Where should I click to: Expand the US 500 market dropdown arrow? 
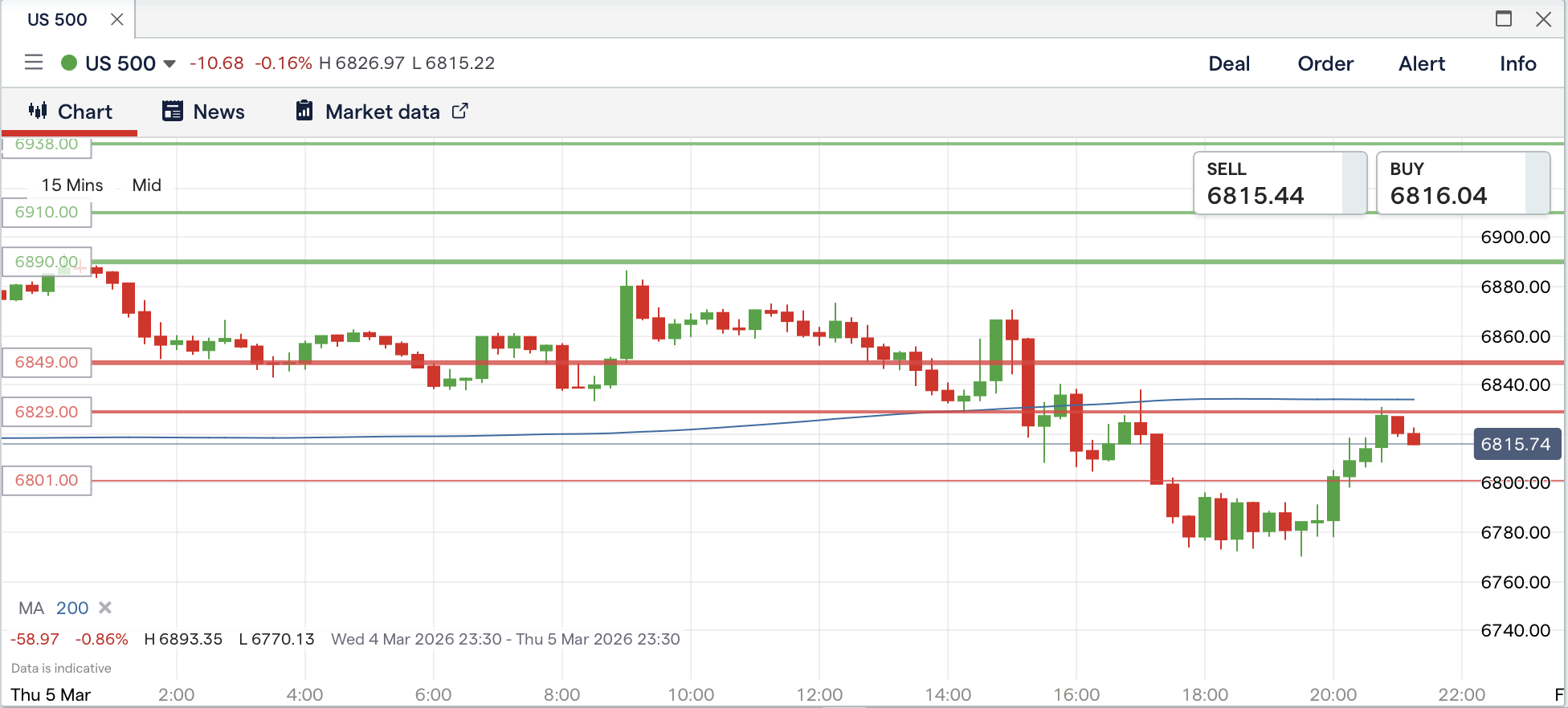point(169,63)
